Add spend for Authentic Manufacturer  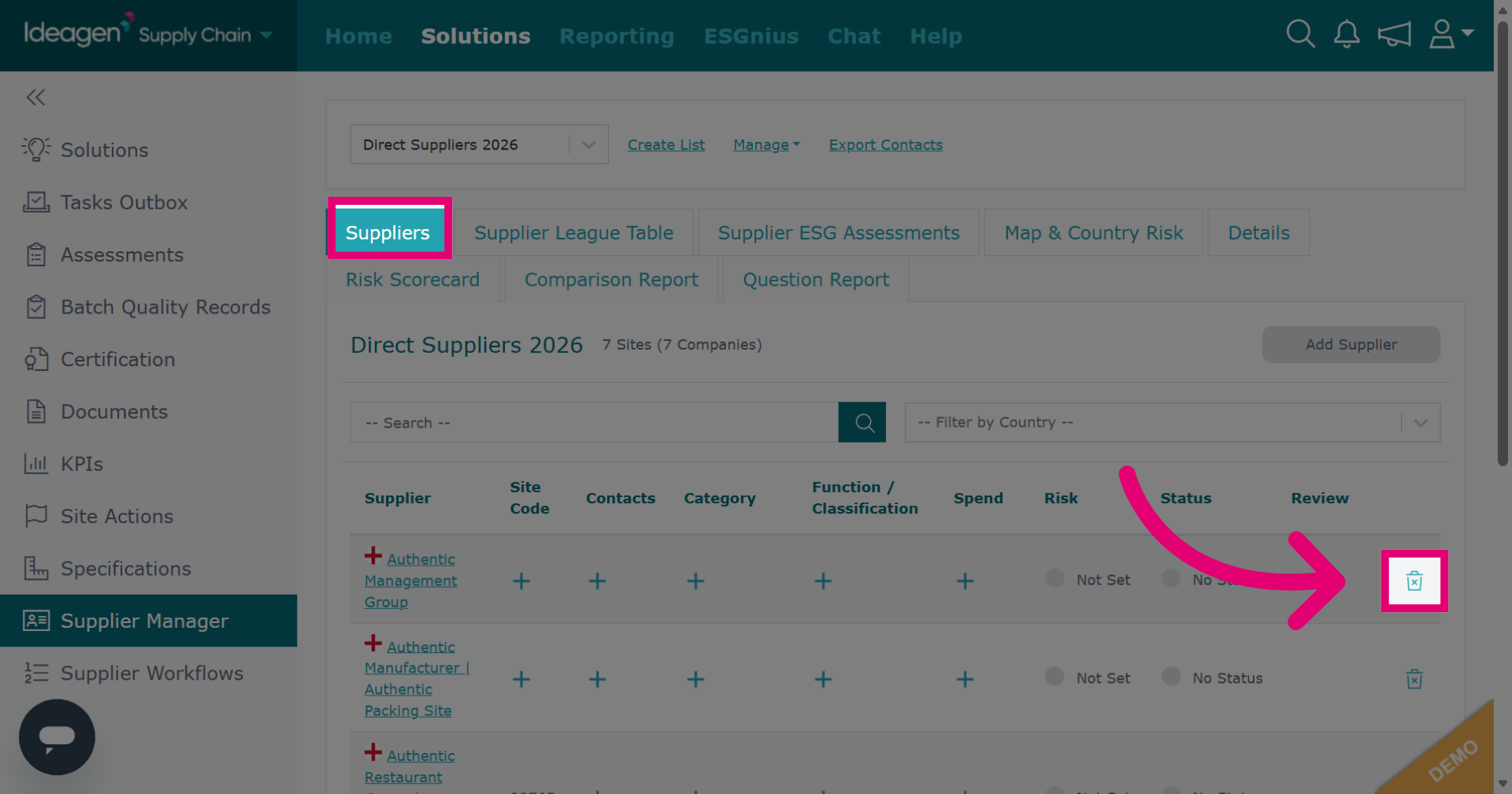(965, 679)
